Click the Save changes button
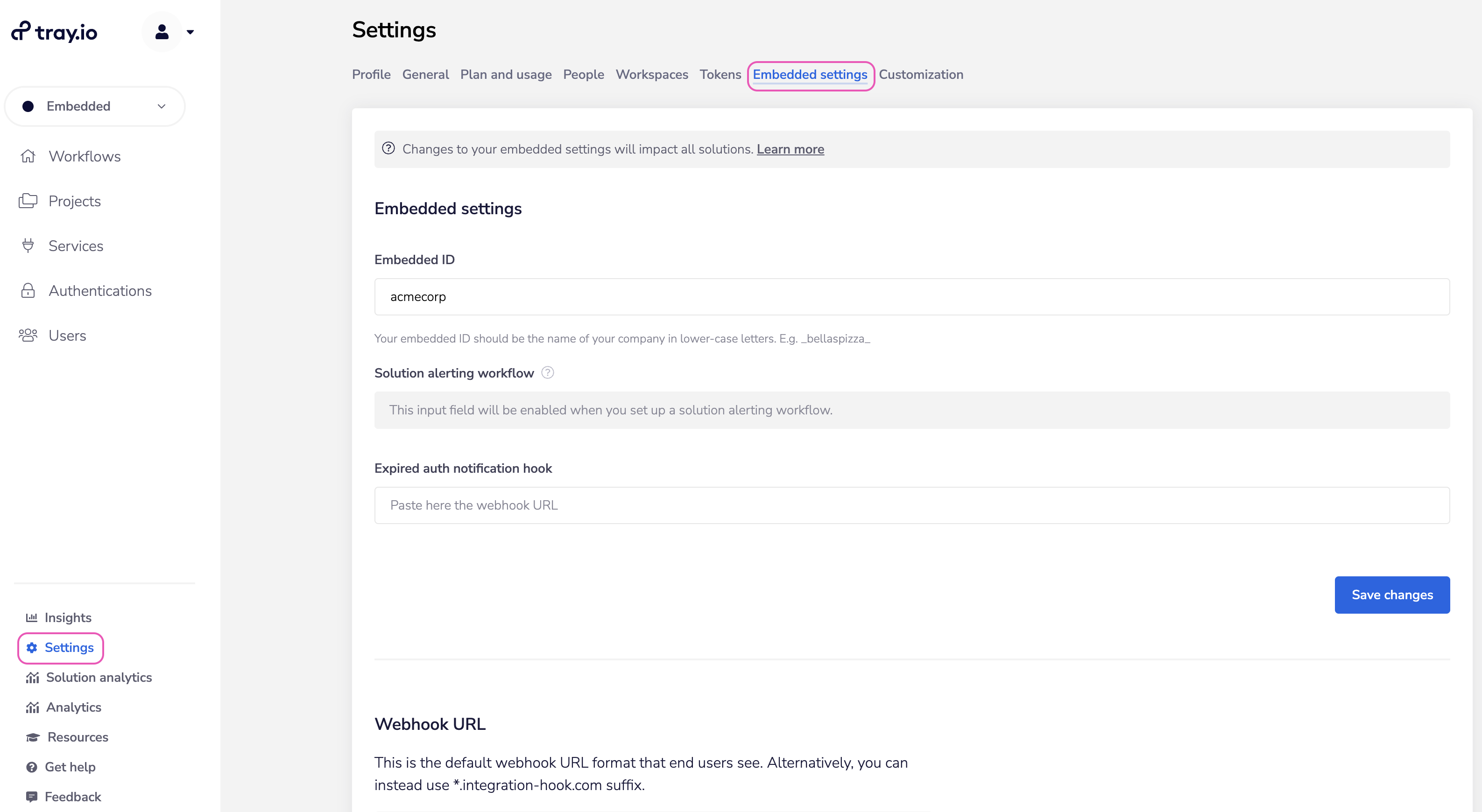Viewport: 1482px width, 812px height. click(1392, 595)
